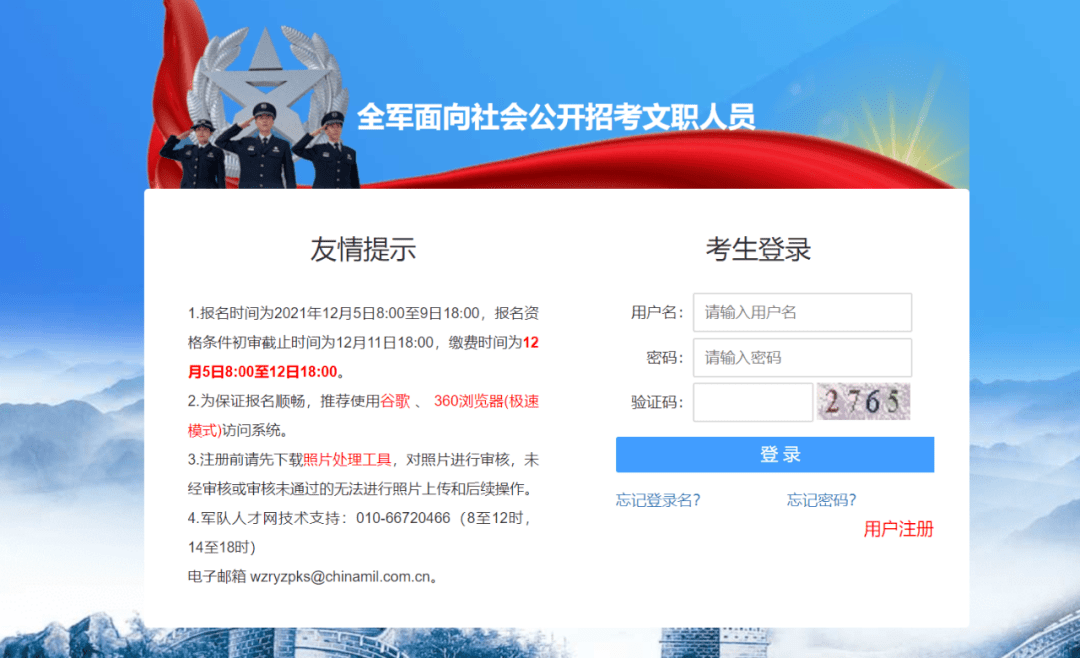Click the 友情提示 heading
Image resolution: width=1080 pixels, height=658 pixels.
click(363, 249)
